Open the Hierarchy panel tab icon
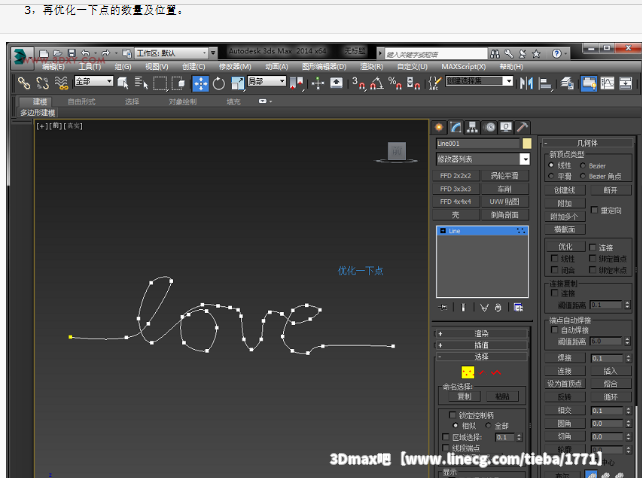The height and width of the screenshot is (478, 642). click(x=472, y=127)
